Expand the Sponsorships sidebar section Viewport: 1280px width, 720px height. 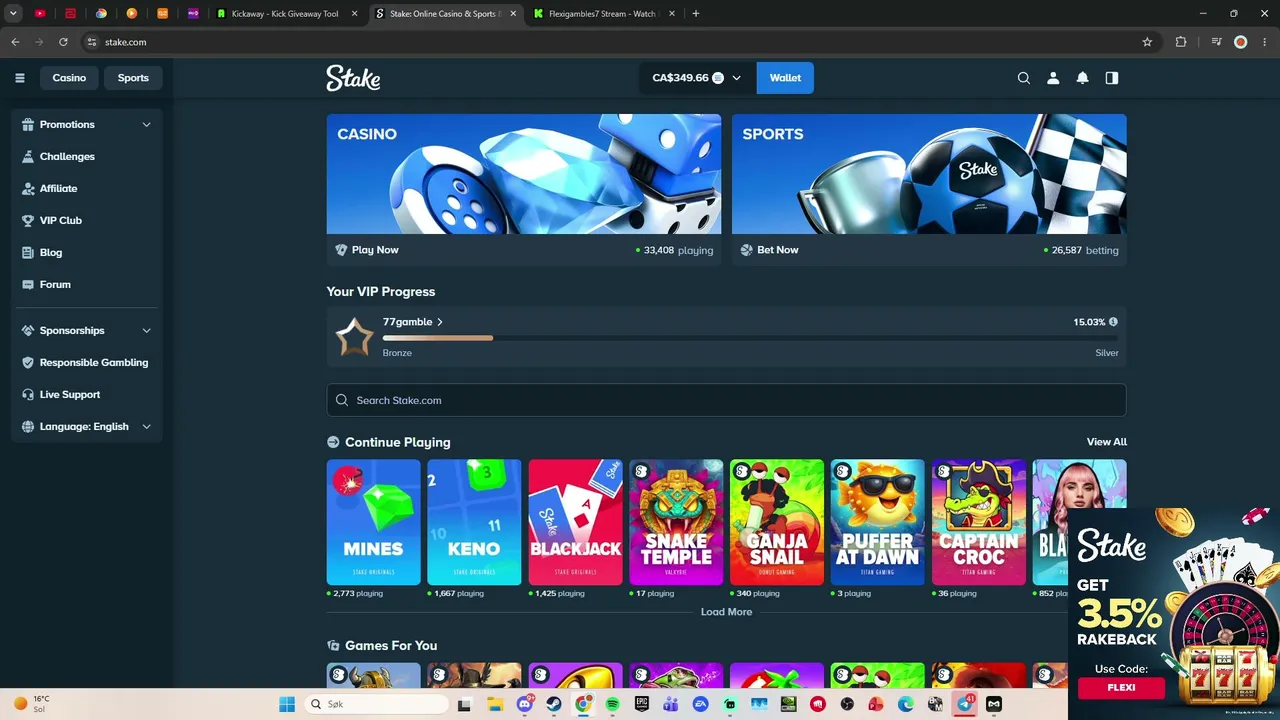(87, 331)
